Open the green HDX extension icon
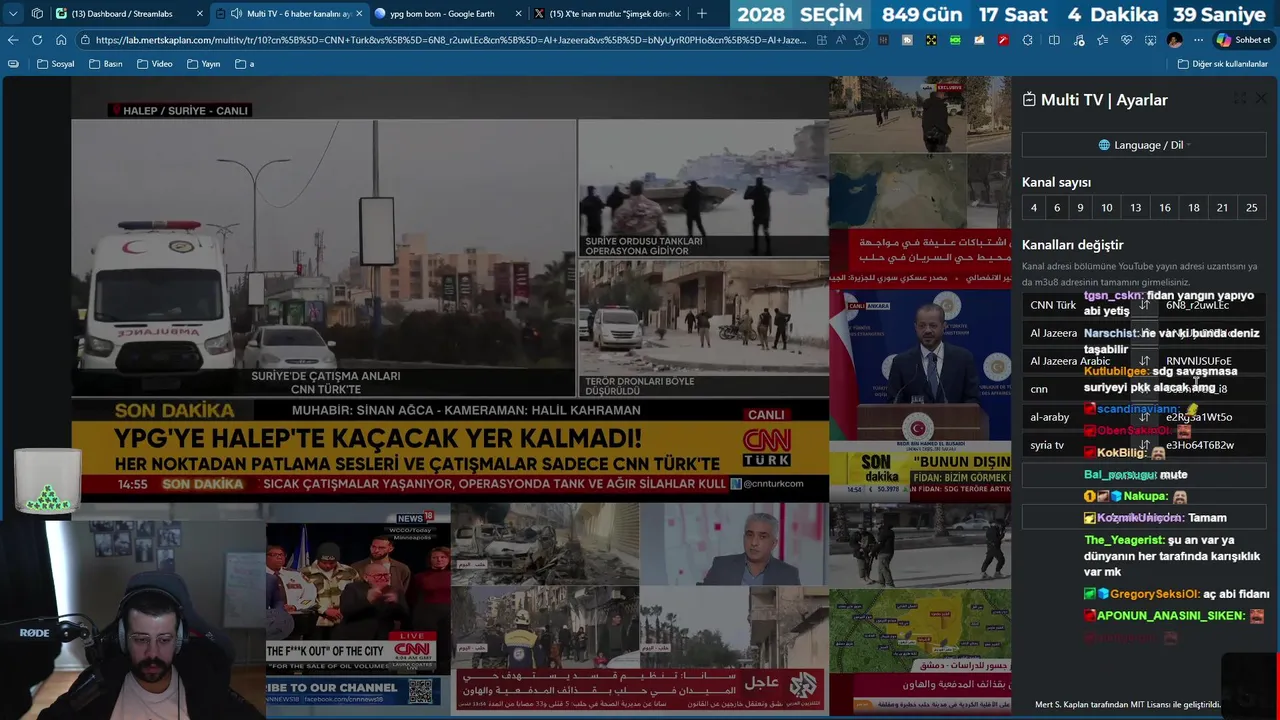 (955, 40)
